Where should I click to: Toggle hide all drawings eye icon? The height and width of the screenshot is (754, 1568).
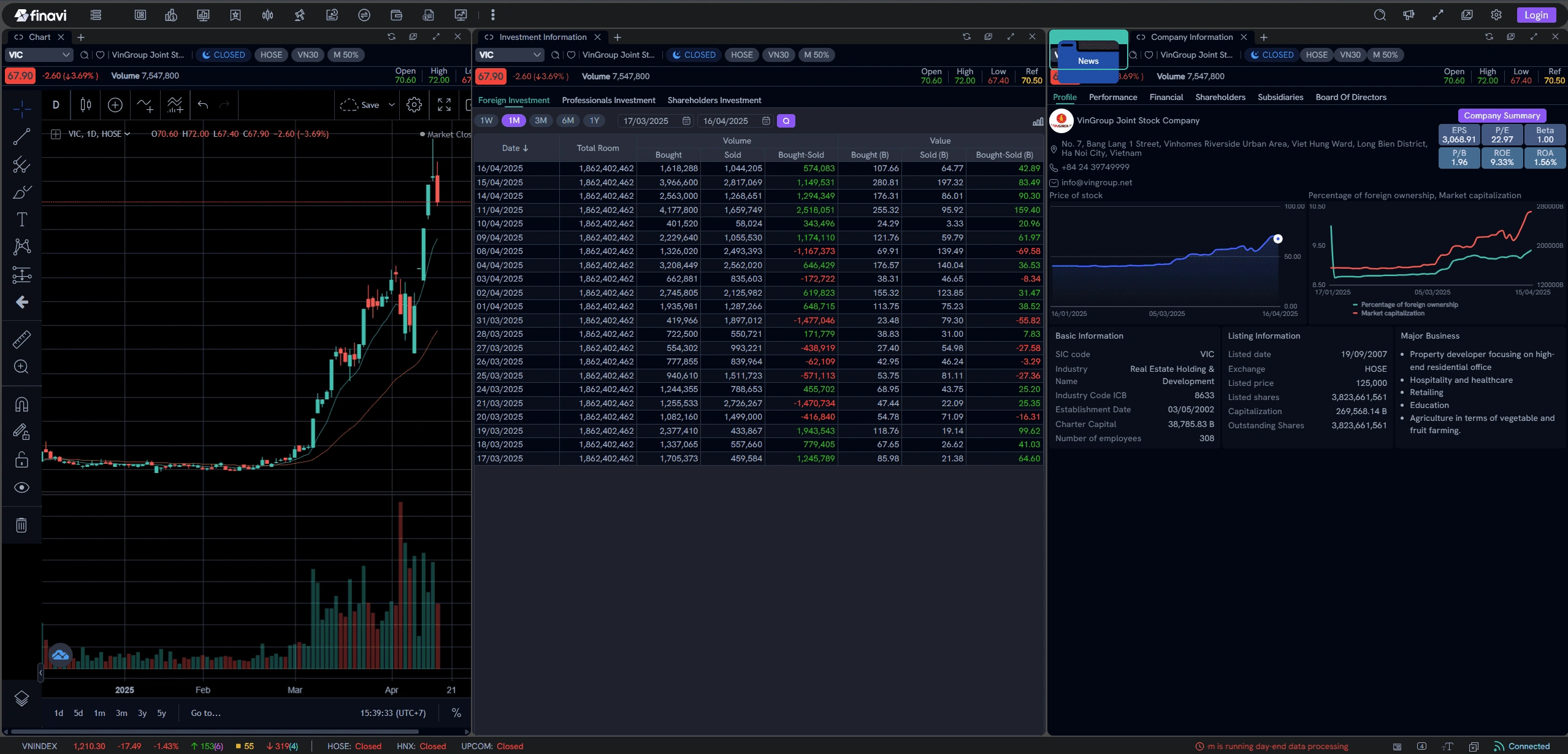21,488
